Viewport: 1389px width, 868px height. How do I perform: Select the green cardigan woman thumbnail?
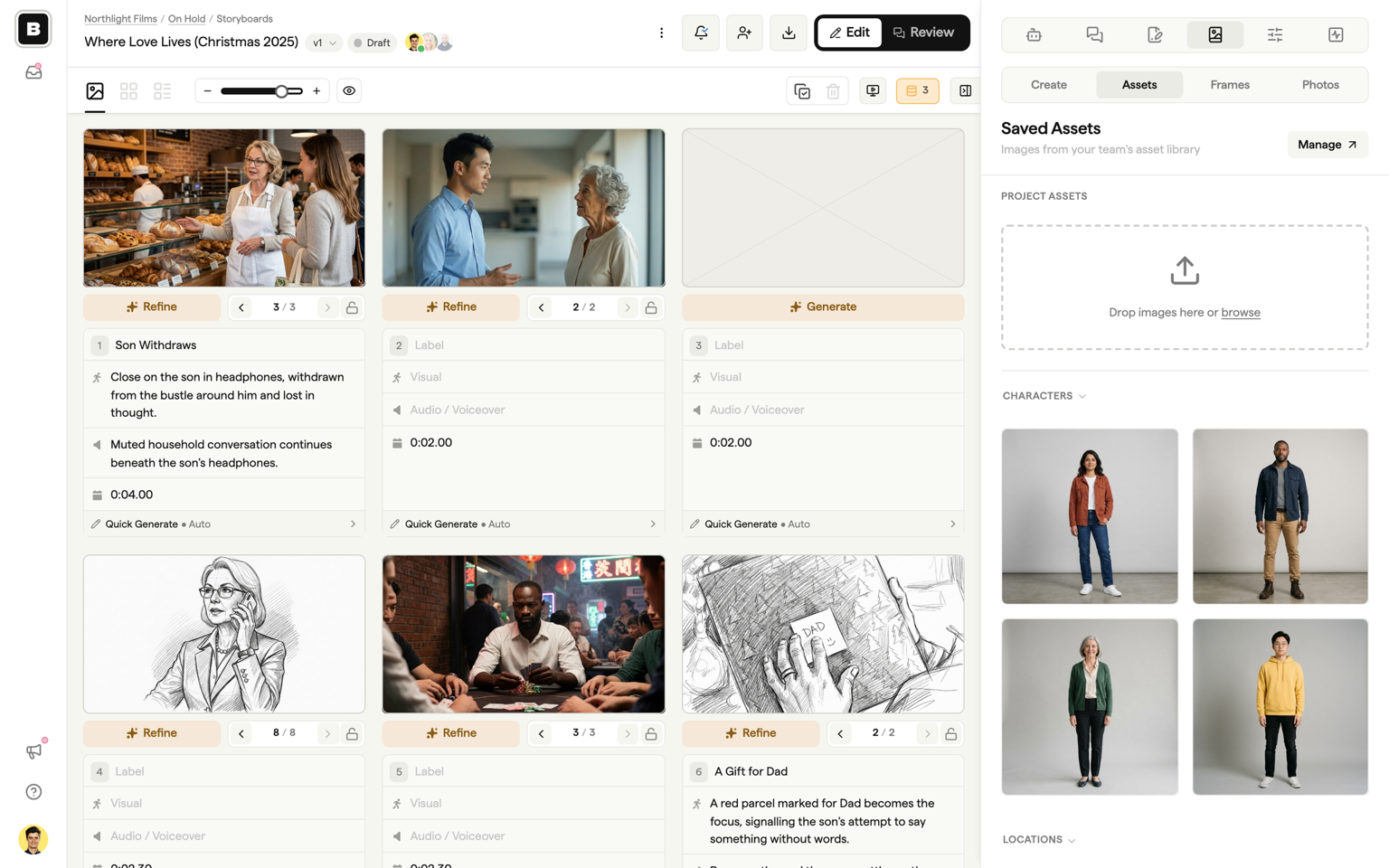click(x=1090, y=707)
